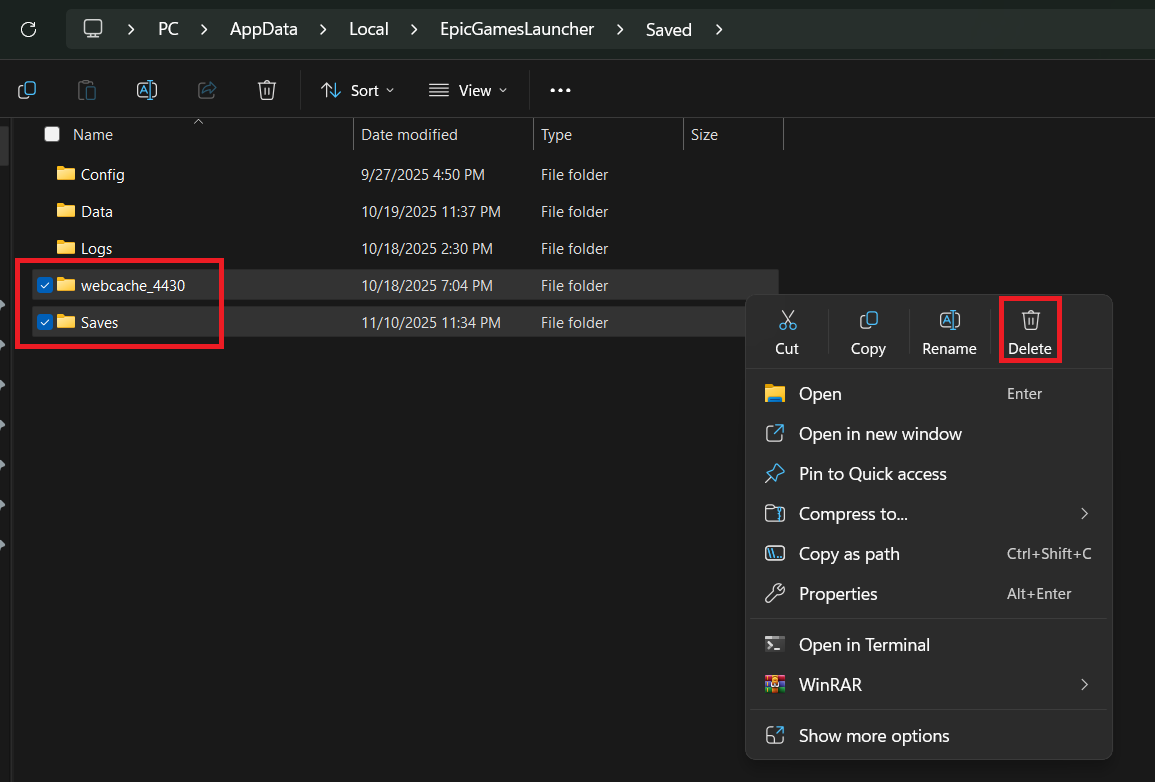Open the View dropdown
Screen dimensions: 1155x782
[467, 90]
